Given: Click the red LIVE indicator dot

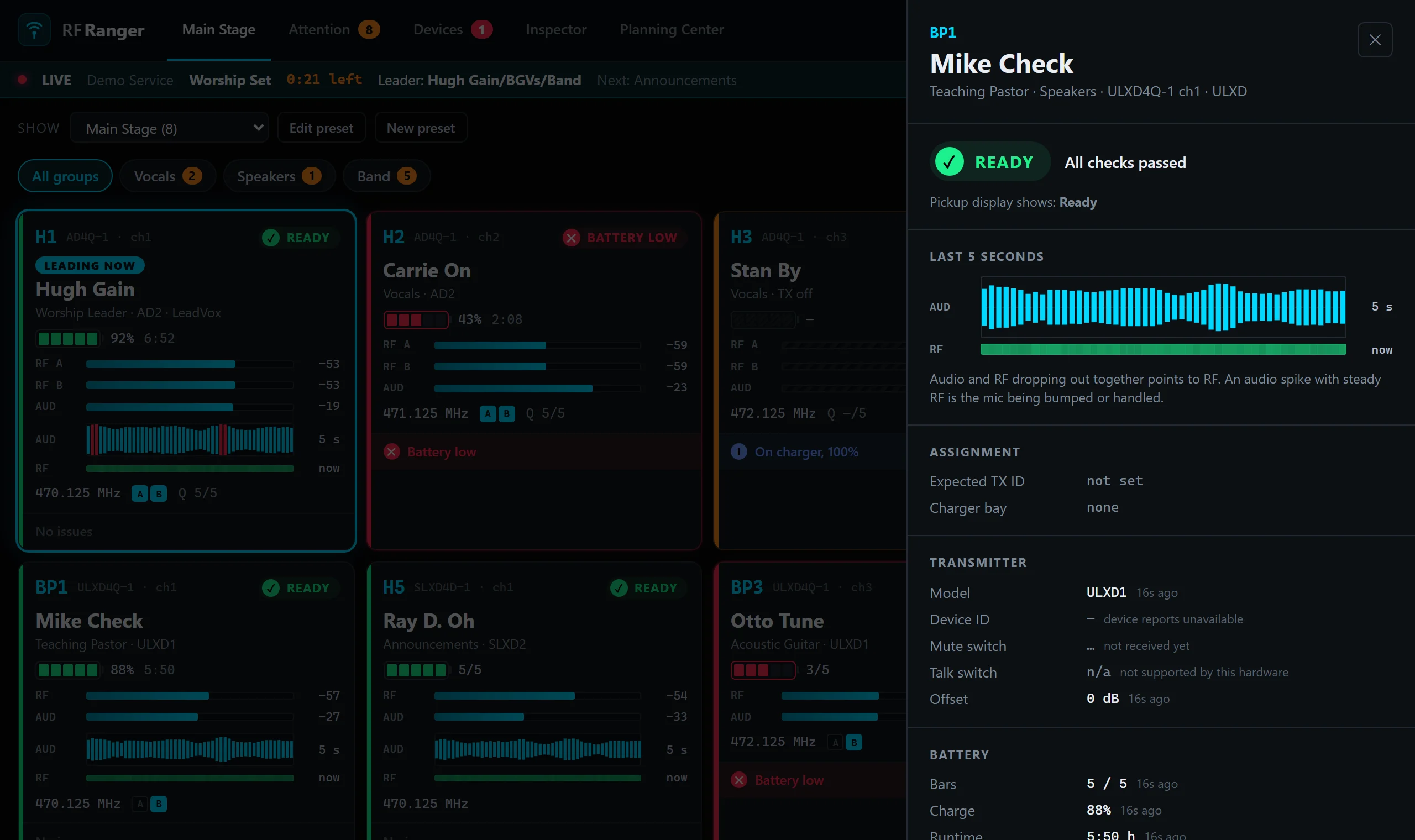Looking at the screenshot, I should click(22, 80).
